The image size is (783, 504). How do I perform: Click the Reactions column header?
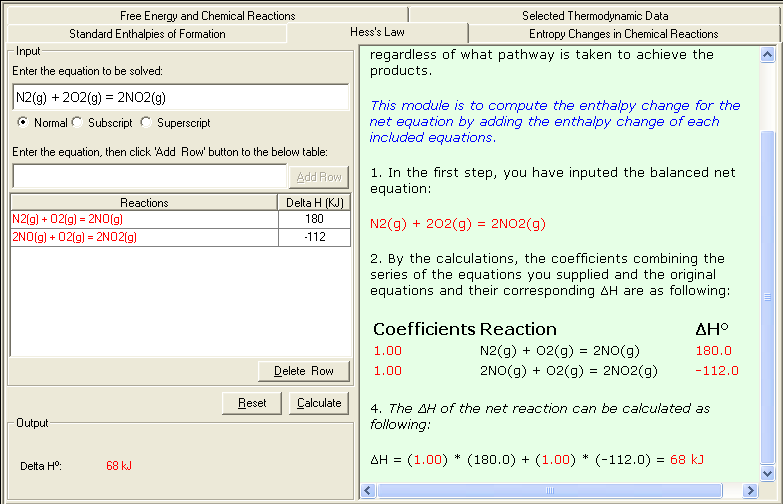click(144, 202)
